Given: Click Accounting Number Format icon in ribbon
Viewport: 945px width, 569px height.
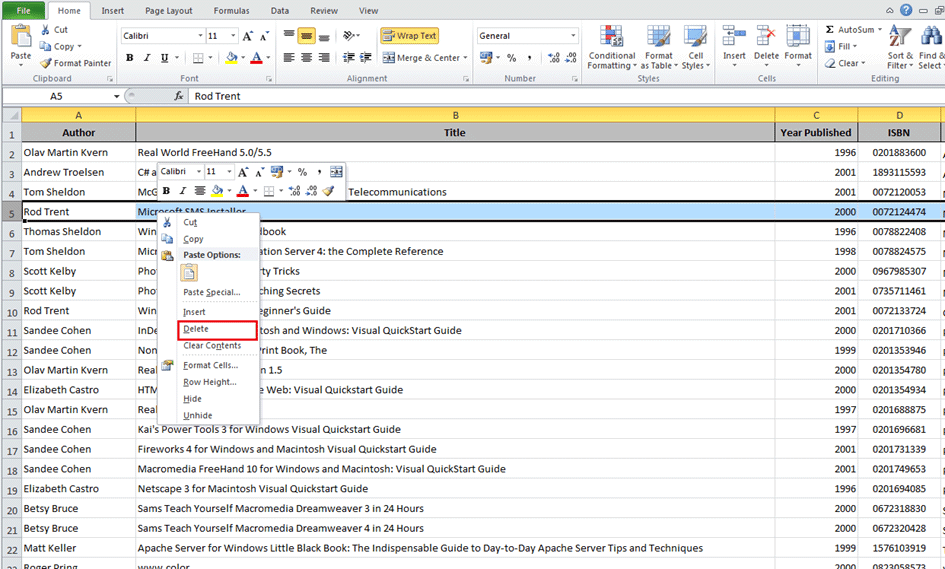Looking at the screenshot, I should point(485,58).
